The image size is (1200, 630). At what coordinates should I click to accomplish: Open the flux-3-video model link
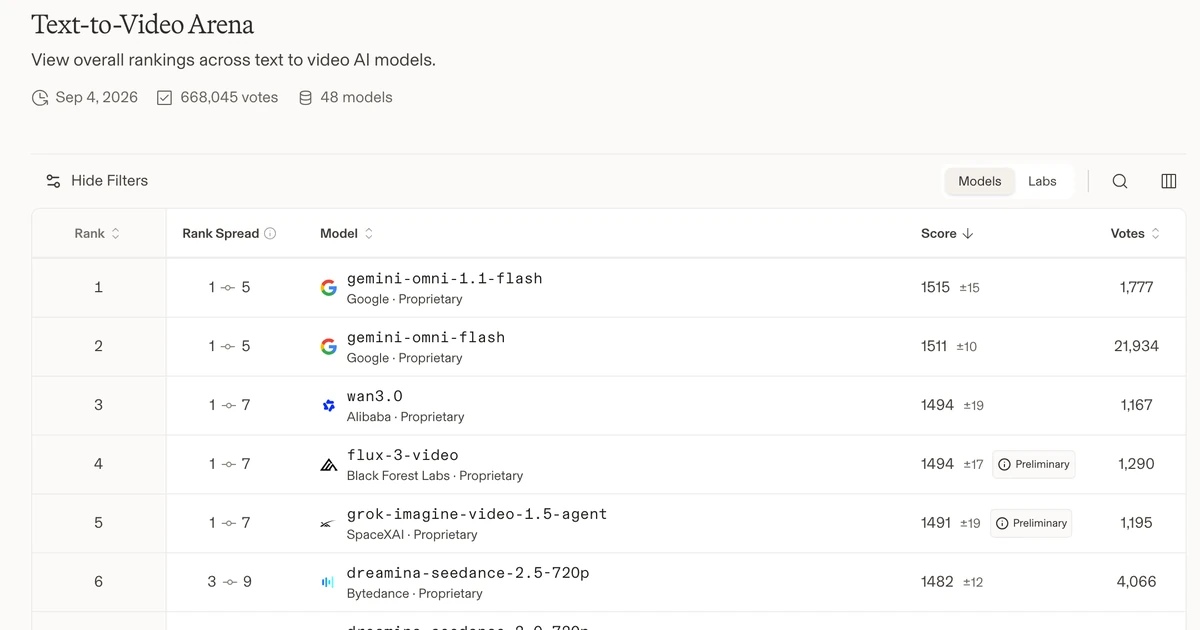403,456
